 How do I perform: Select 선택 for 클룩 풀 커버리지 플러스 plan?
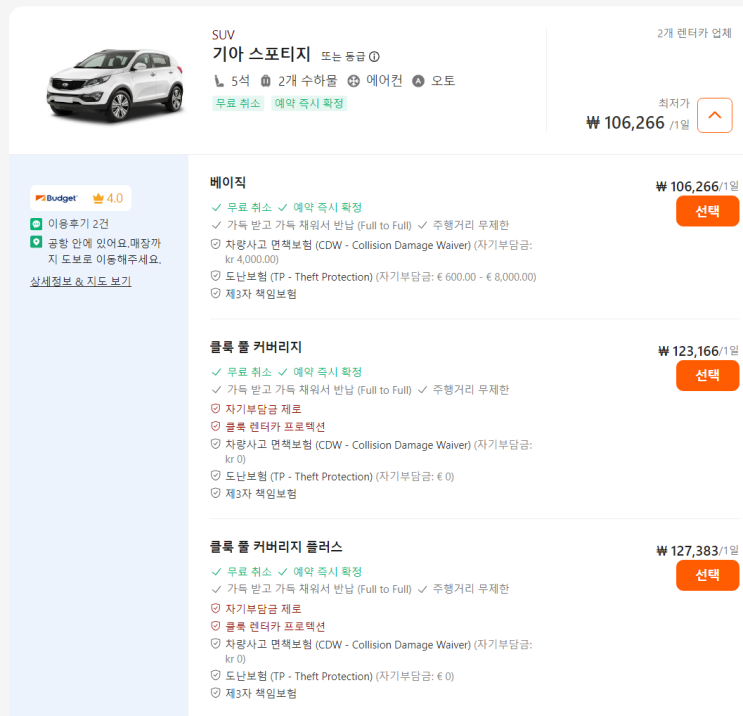coord(707,575)
